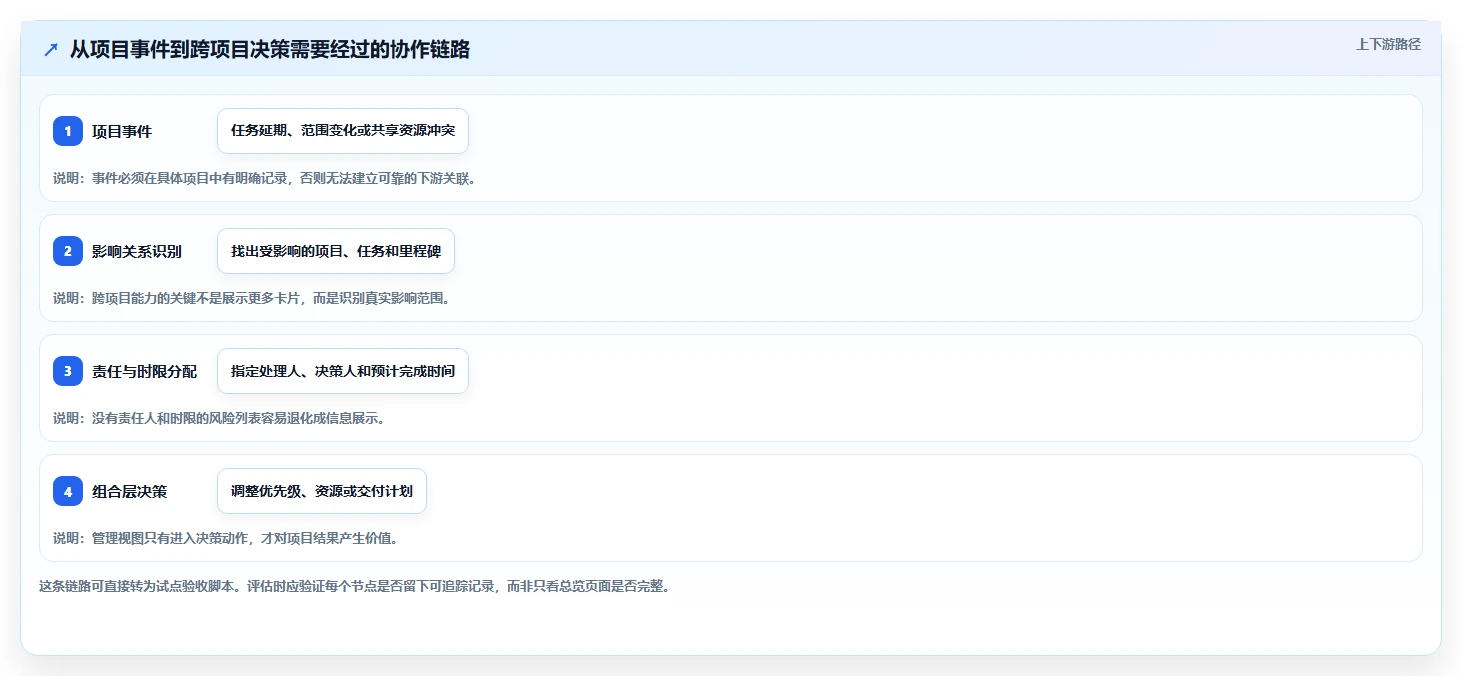Click the 影响关系识别 step title

click(x=137, y=251)
